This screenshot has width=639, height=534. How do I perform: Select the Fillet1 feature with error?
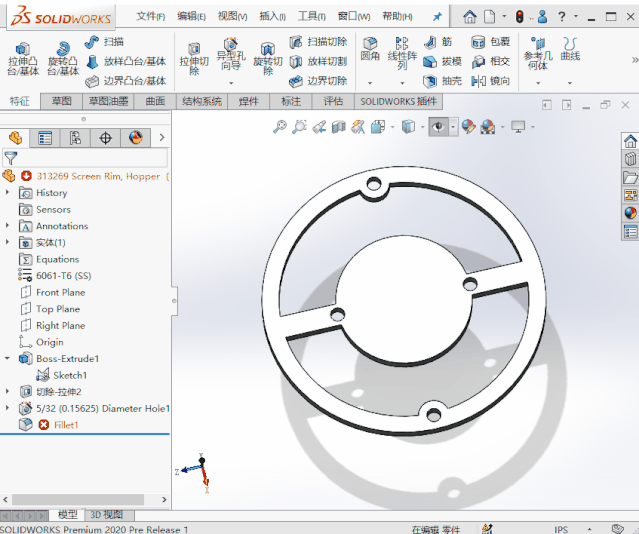pyautogui.click(x=65, y=425)
